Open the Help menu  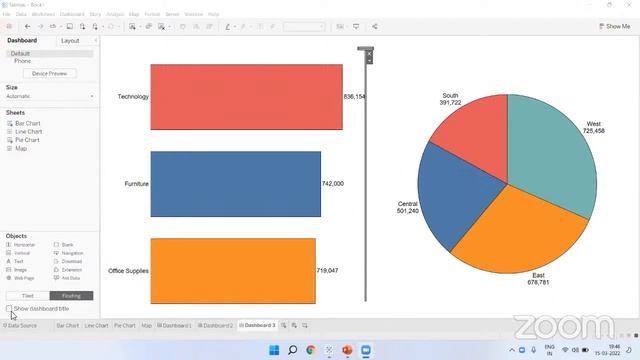click(x=213, y=14)
